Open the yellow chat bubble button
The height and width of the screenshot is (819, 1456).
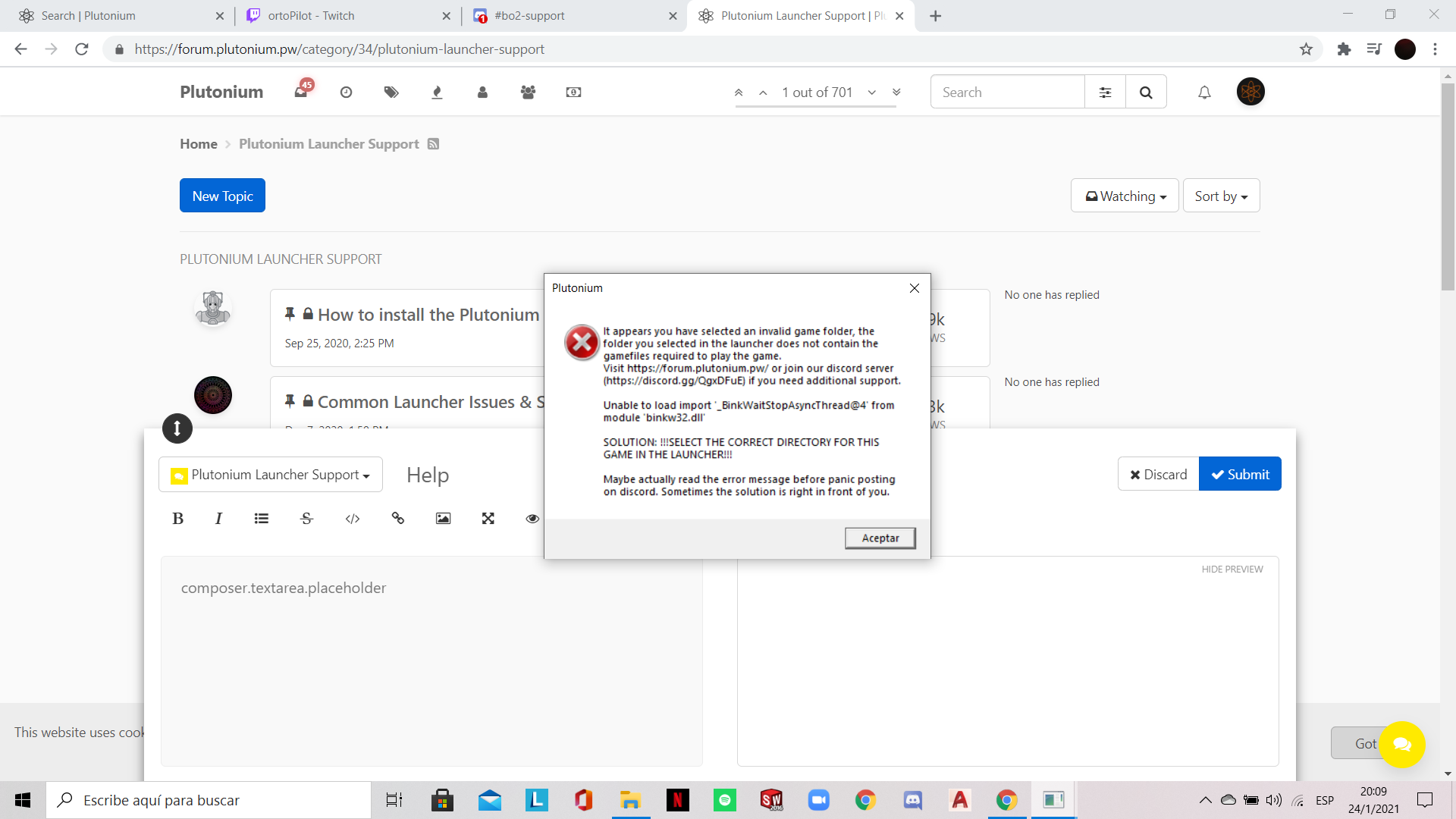(x=1402, y=744)
